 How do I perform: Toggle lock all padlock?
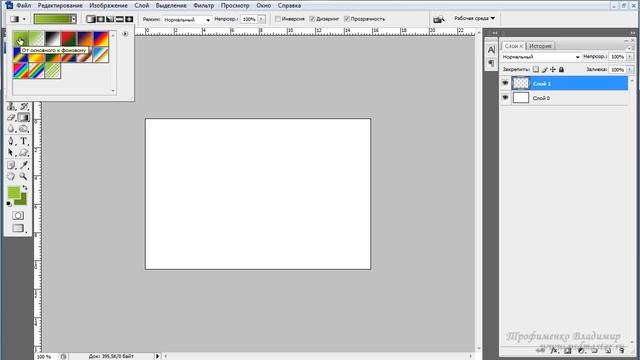pyautogui.click(x=562, y=69)
